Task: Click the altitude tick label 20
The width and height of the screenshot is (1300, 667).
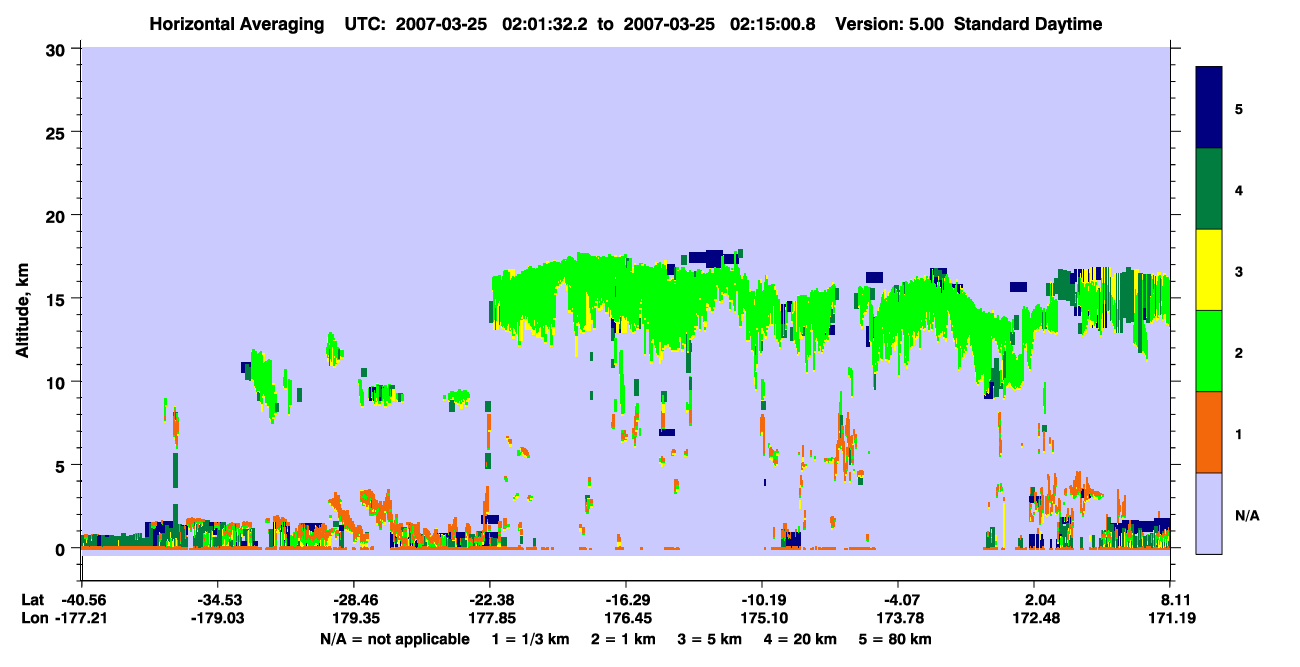Action: pyautogui.click(x=58, y=215)
